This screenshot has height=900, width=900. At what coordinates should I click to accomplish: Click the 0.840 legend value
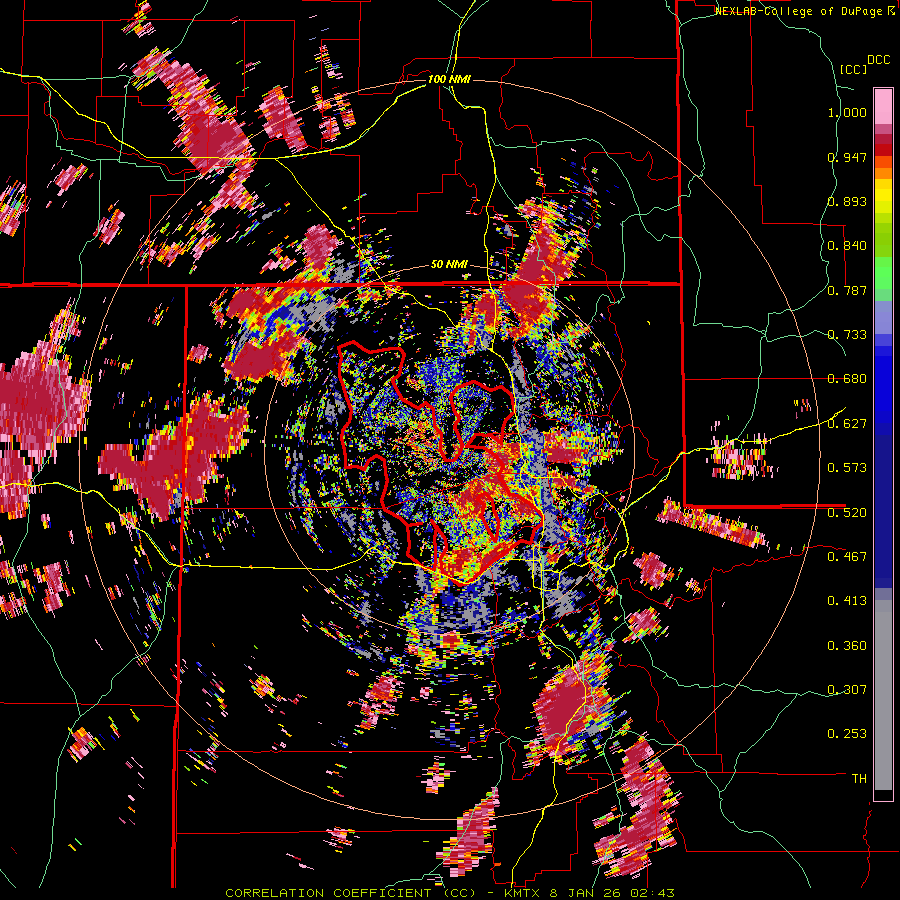pyautogui.click(x=847, y=246)
